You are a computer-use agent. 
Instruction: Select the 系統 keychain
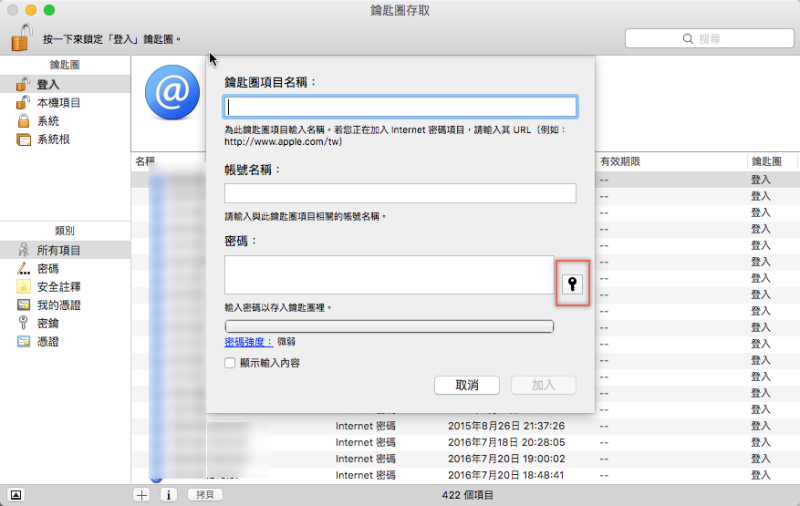(x=65, y=121)
